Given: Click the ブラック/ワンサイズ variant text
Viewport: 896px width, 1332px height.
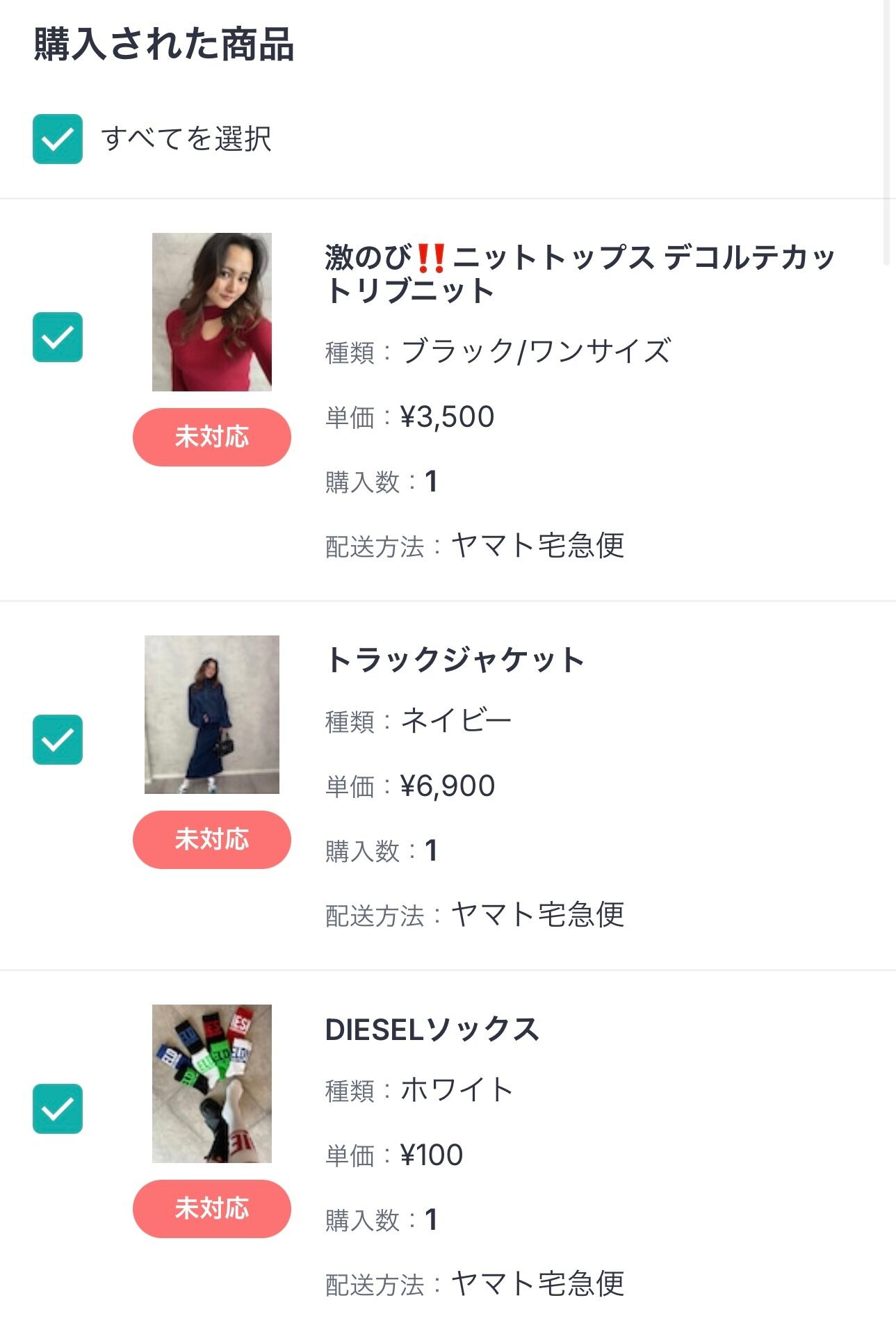Looking at the screenshot, I should click(x=536, y=351).
